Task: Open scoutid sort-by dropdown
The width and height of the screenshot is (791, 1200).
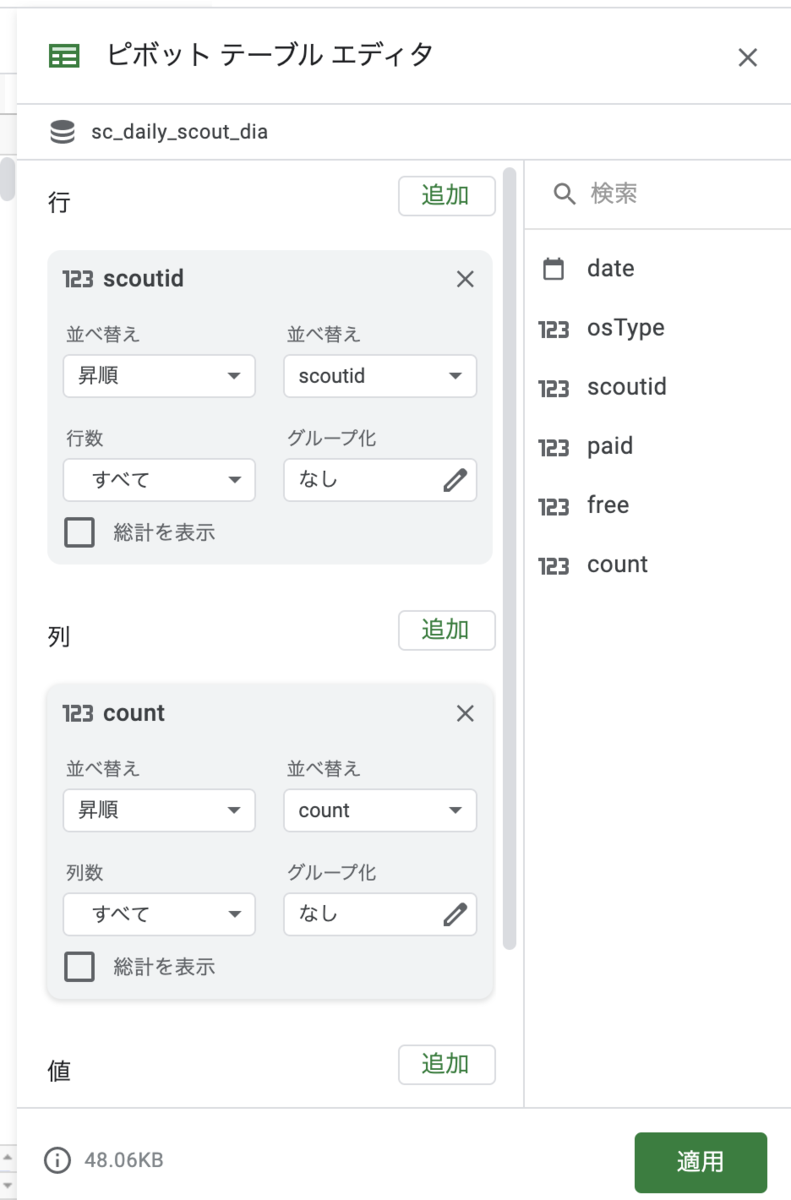Action: click(x=380, y=376)
